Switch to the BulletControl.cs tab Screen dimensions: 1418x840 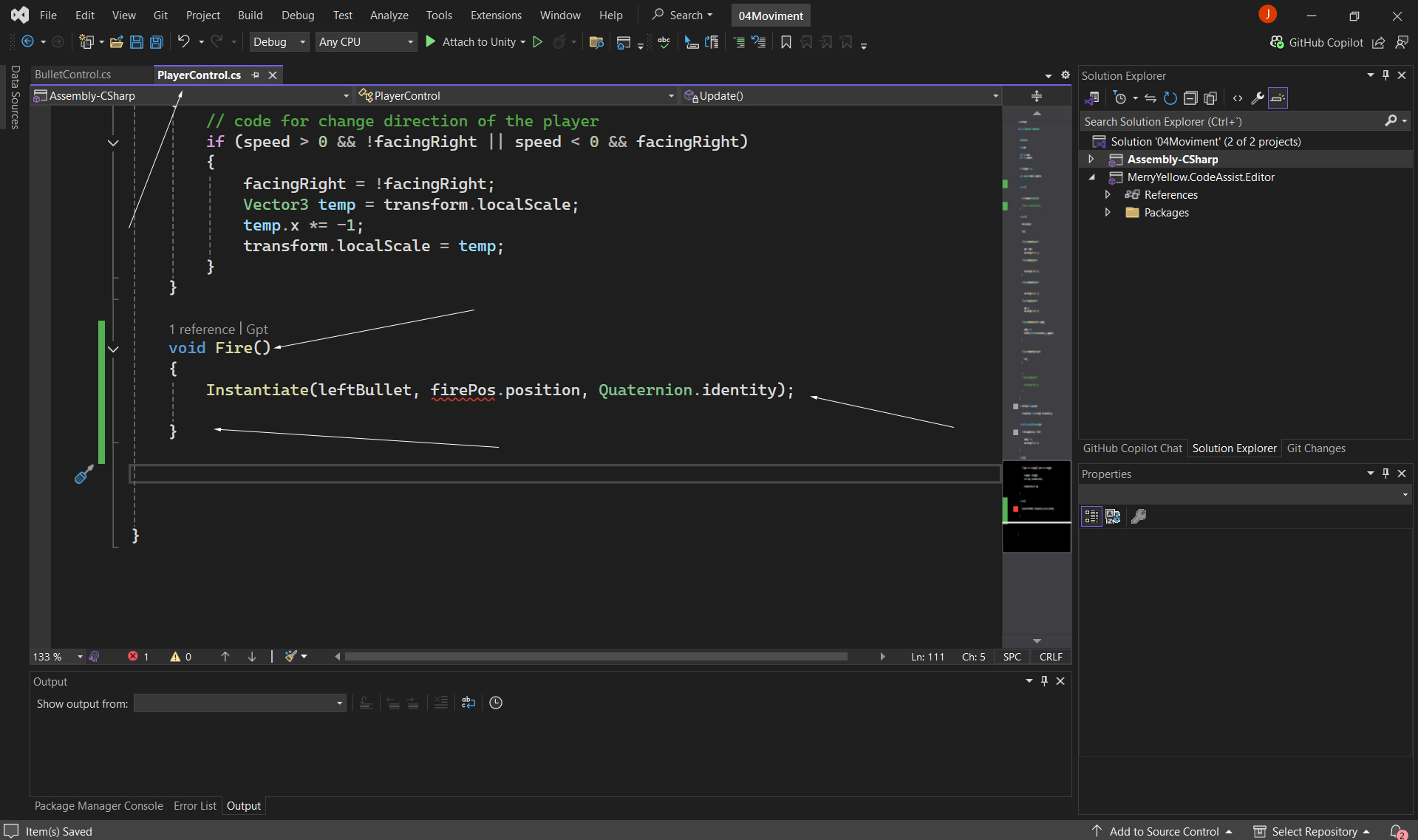coord(72,75)
